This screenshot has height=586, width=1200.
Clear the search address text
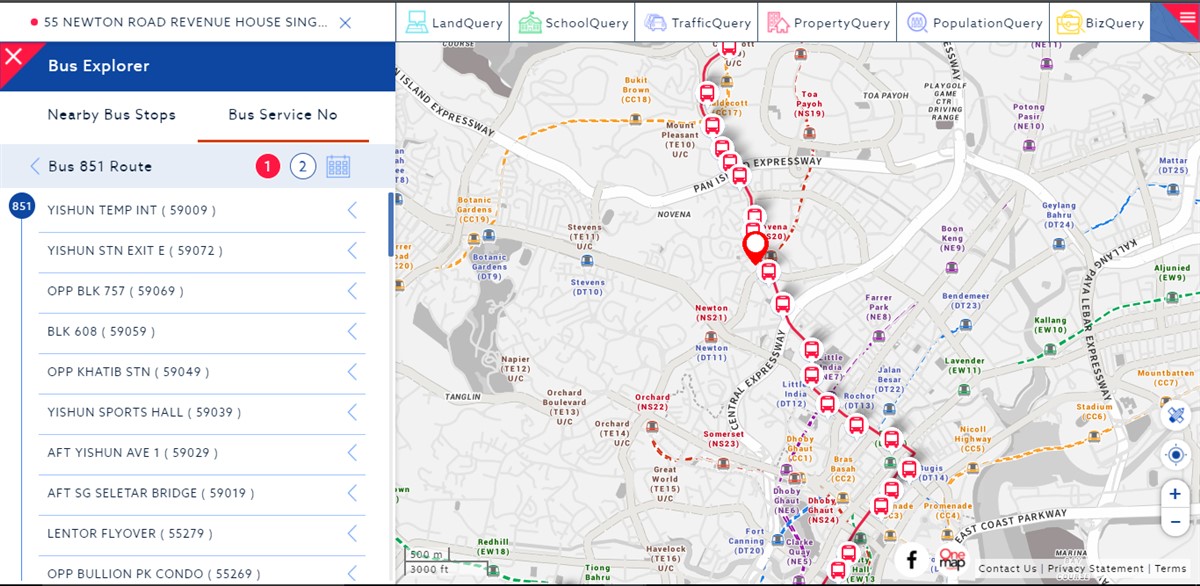pyautogui.click(x=345, y=22)
